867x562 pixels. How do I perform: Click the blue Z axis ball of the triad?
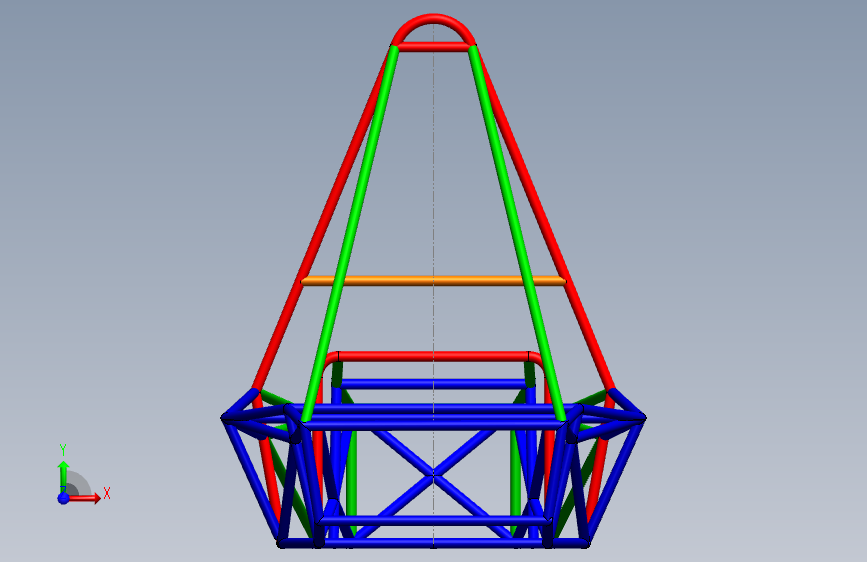(x=64, y=498)
